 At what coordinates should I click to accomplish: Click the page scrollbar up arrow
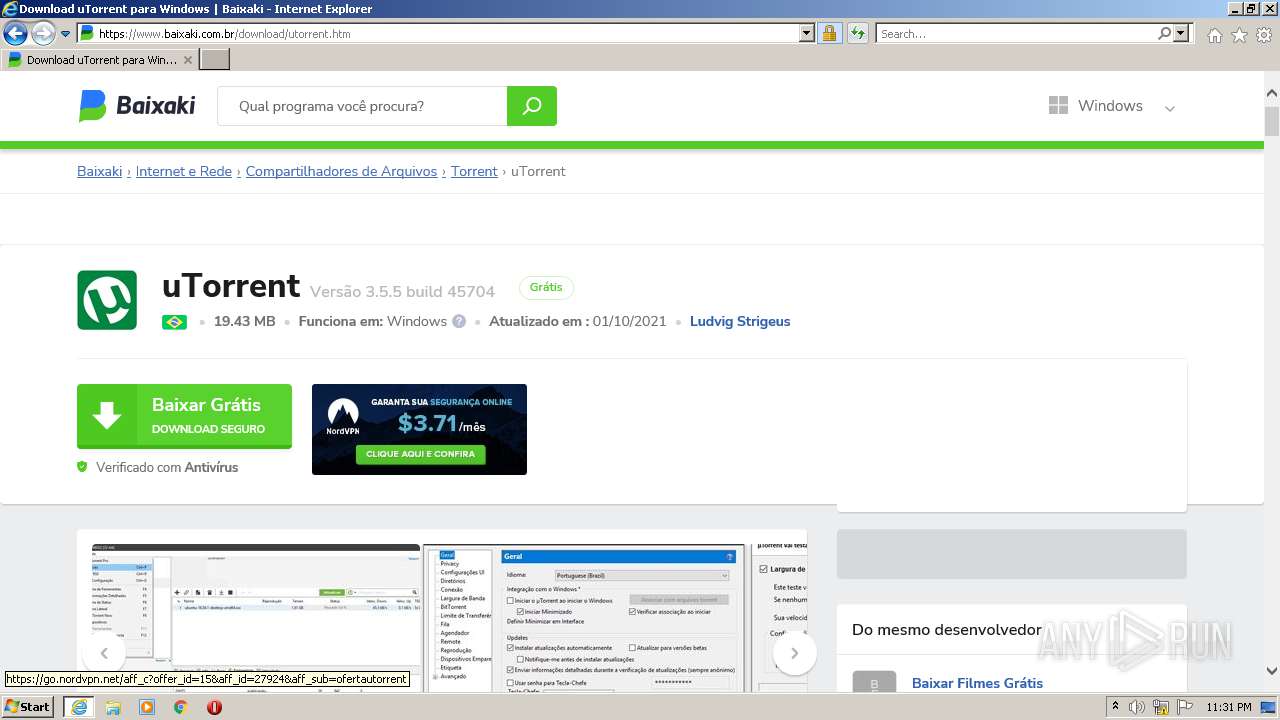[1272, 93]
